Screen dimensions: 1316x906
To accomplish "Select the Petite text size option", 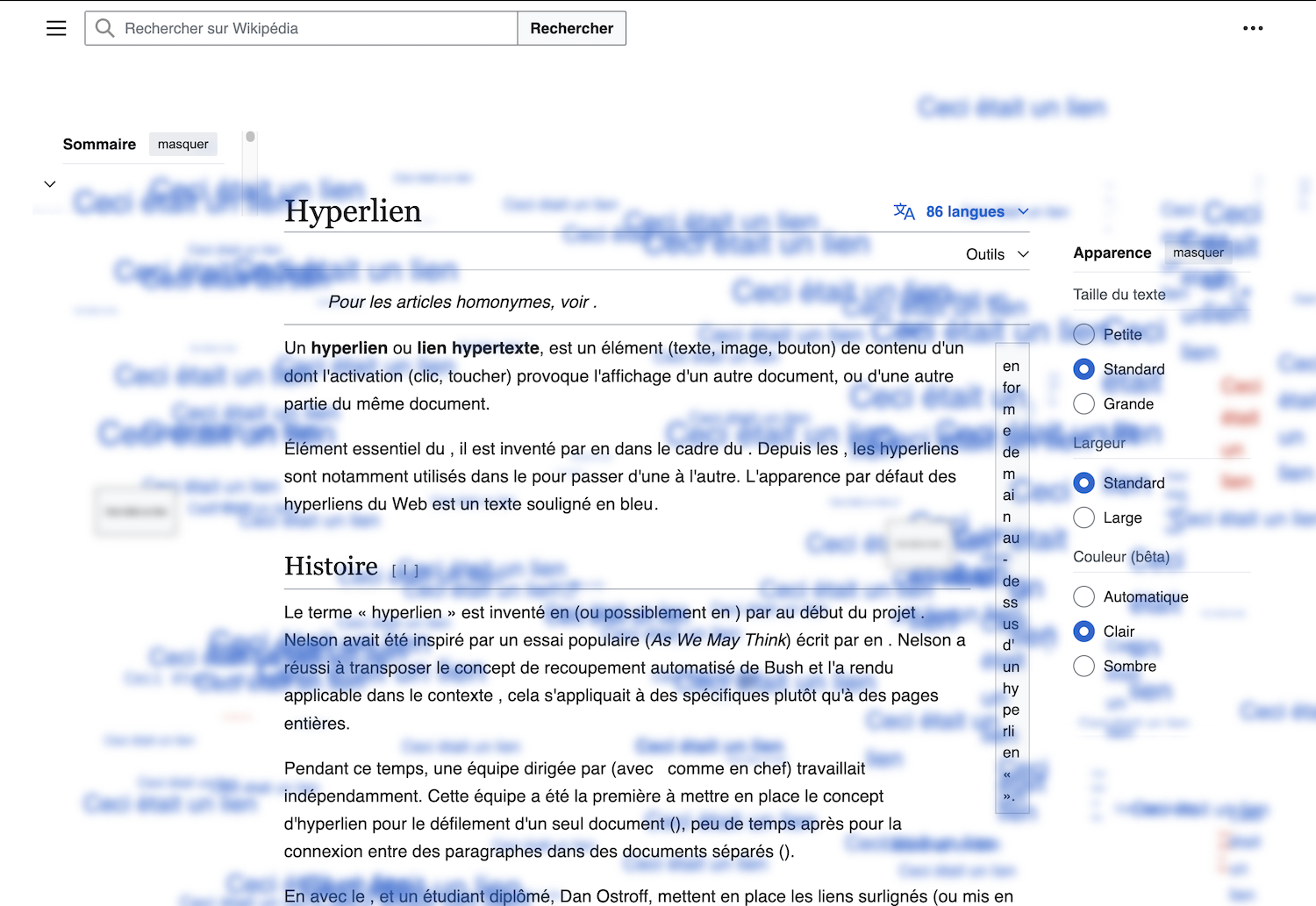I will (x=1084, y=334).
